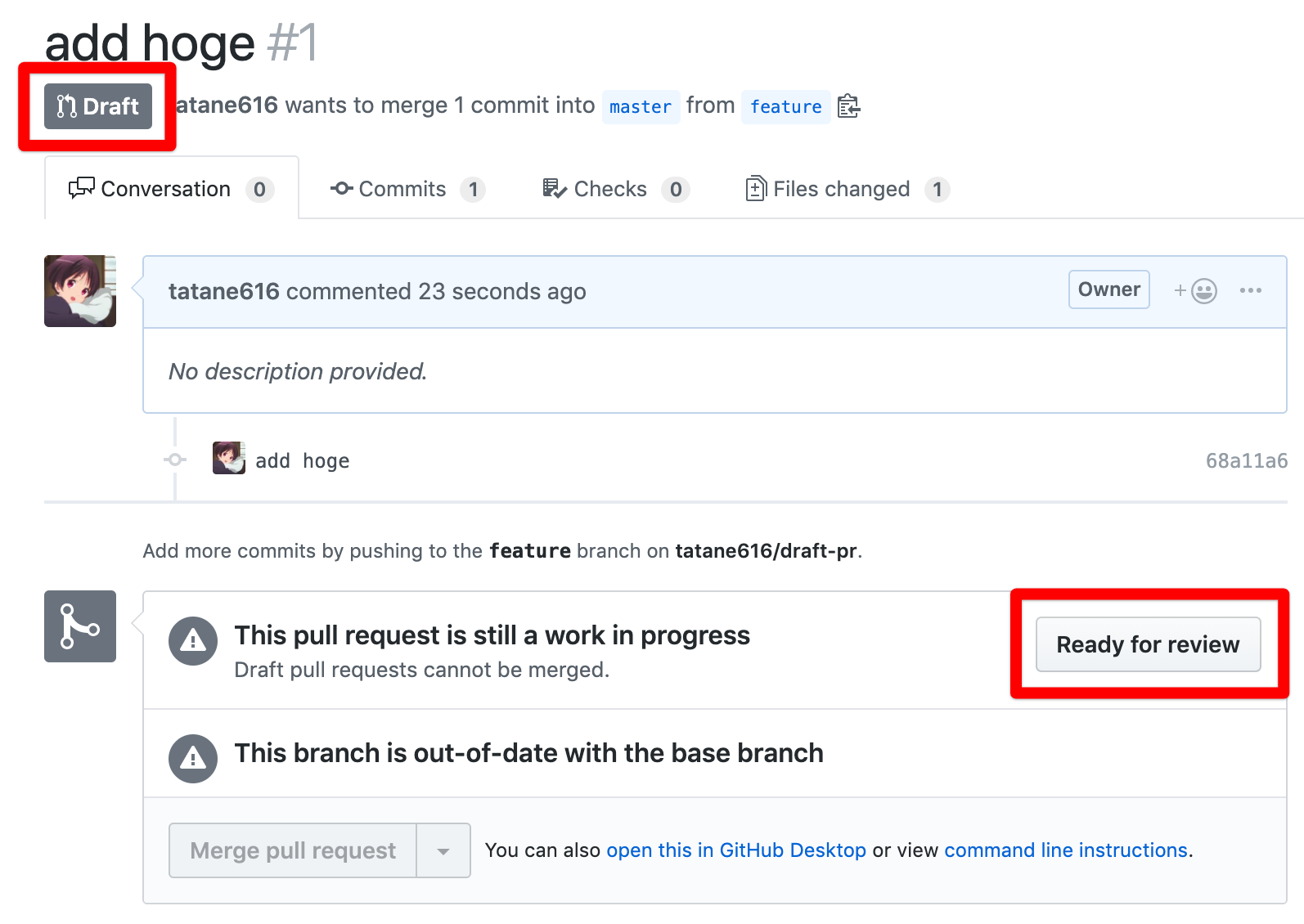Click the warning icon on out-of-date branch notice

coord(193,759)
